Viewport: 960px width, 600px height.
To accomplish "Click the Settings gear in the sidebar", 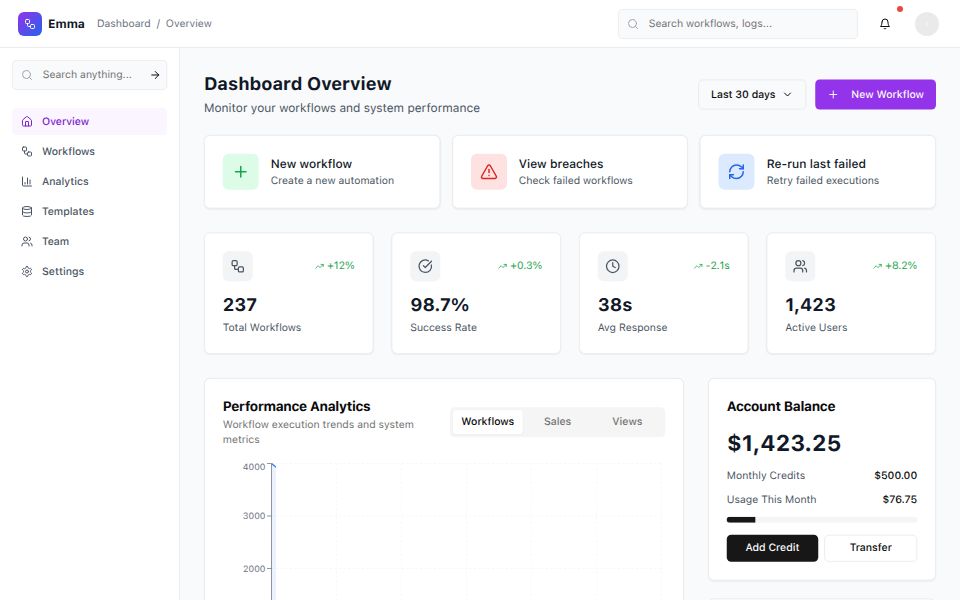I will pos(28,271).
